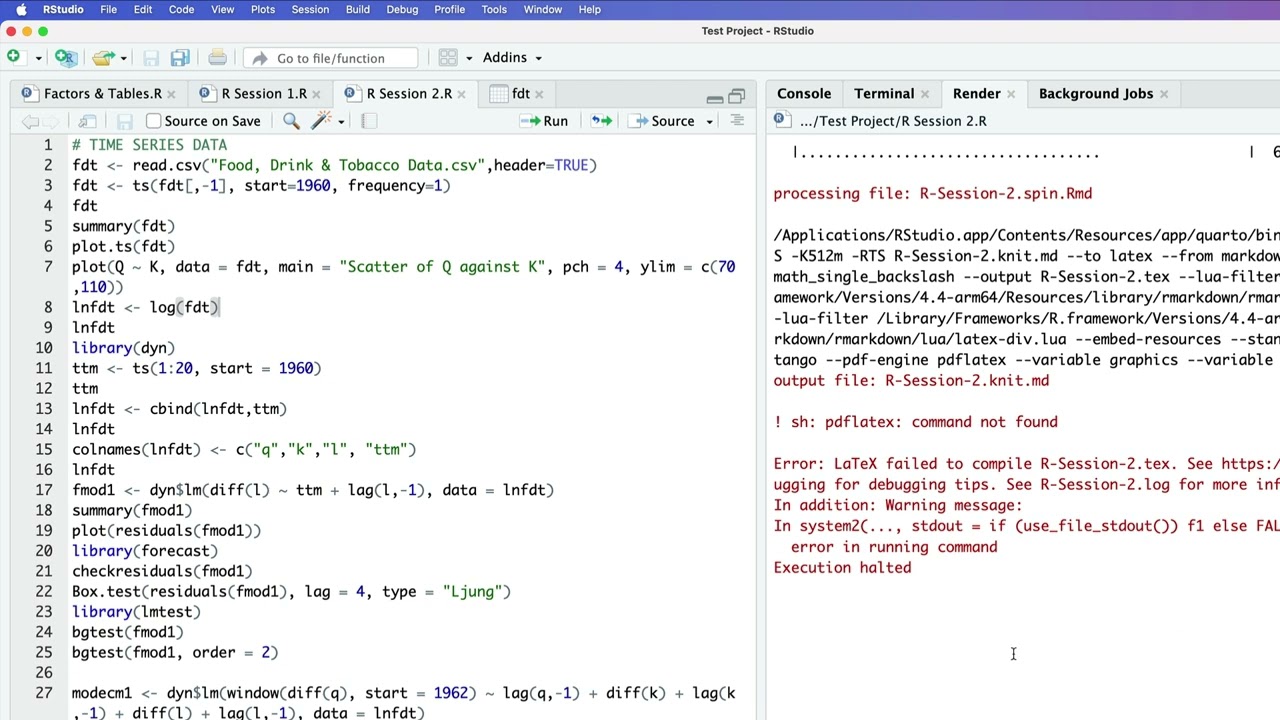This screenshot has height=720, width=1280.
Task: Open the RStudio application menu
Action: [62, 10]
